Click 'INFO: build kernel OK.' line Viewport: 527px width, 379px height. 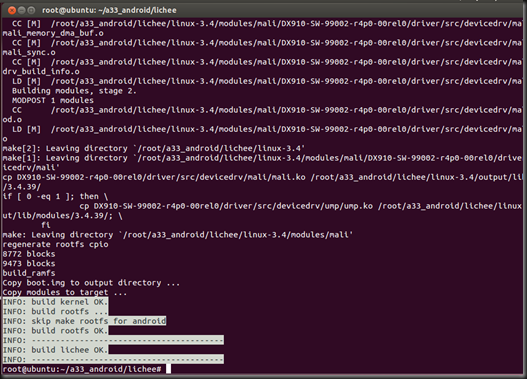[55, 302]
